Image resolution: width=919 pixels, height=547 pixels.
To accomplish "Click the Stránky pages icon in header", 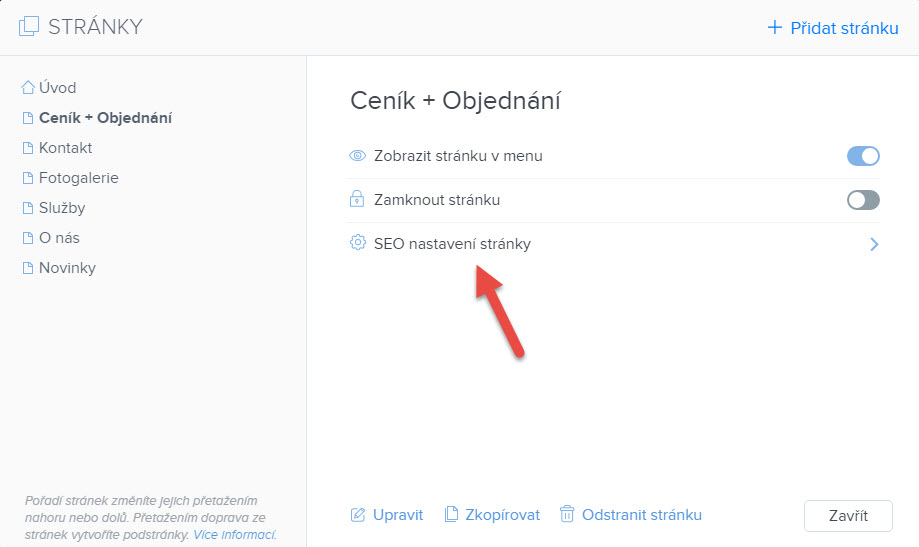I will (x=29, y=26).
